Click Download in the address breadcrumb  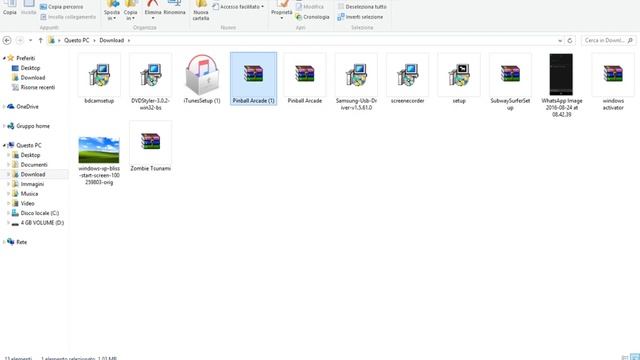coord(111,40)
